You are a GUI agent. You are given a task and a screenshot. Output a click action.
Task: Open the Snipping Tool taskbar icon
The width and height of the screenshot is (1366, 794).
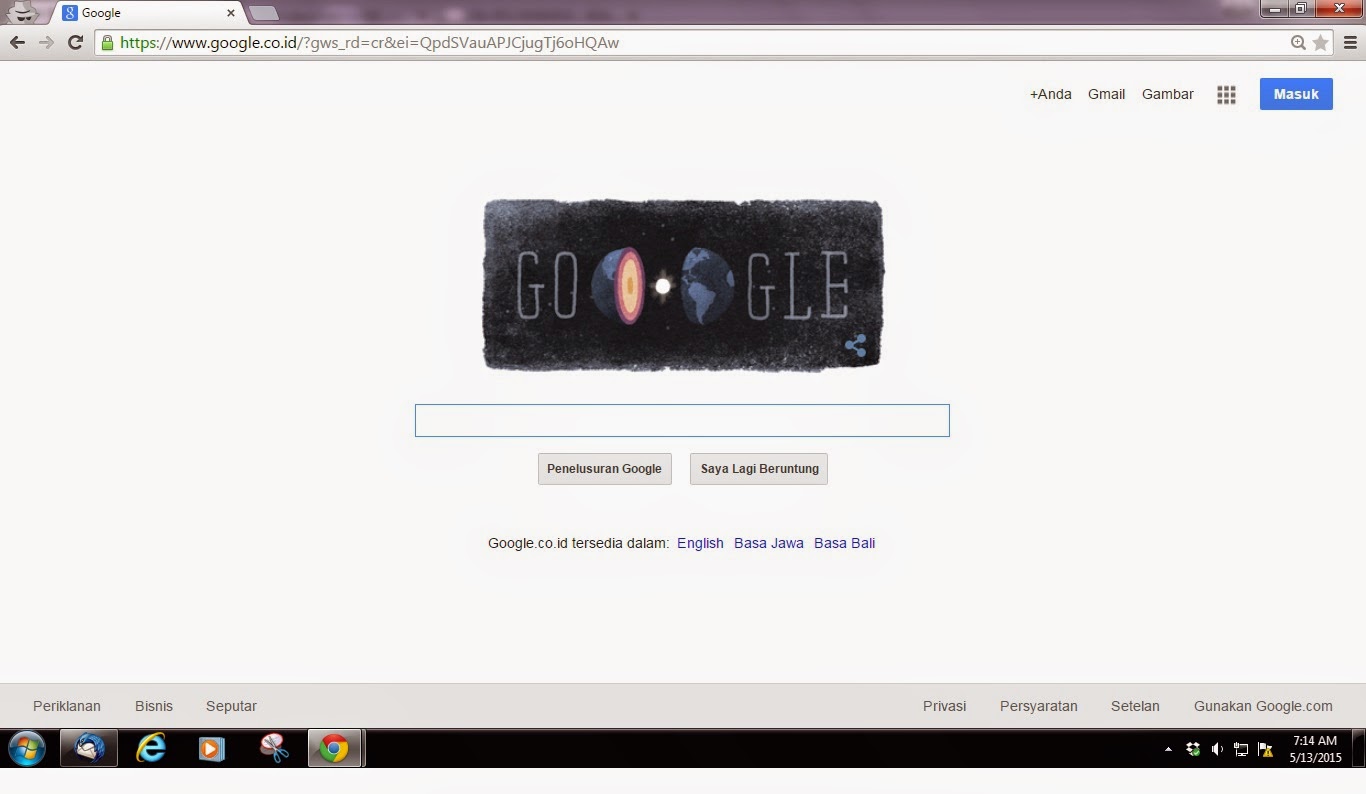point(273,748)
